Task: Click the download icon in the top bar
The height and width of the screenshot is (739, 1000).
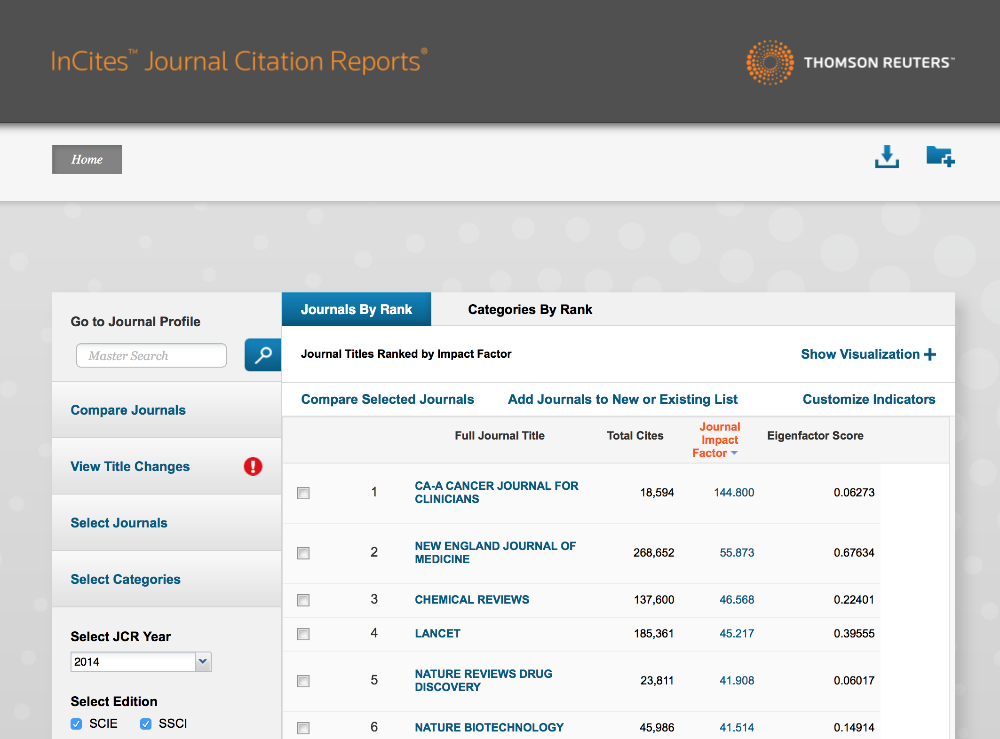Action: tap(886, 156)
